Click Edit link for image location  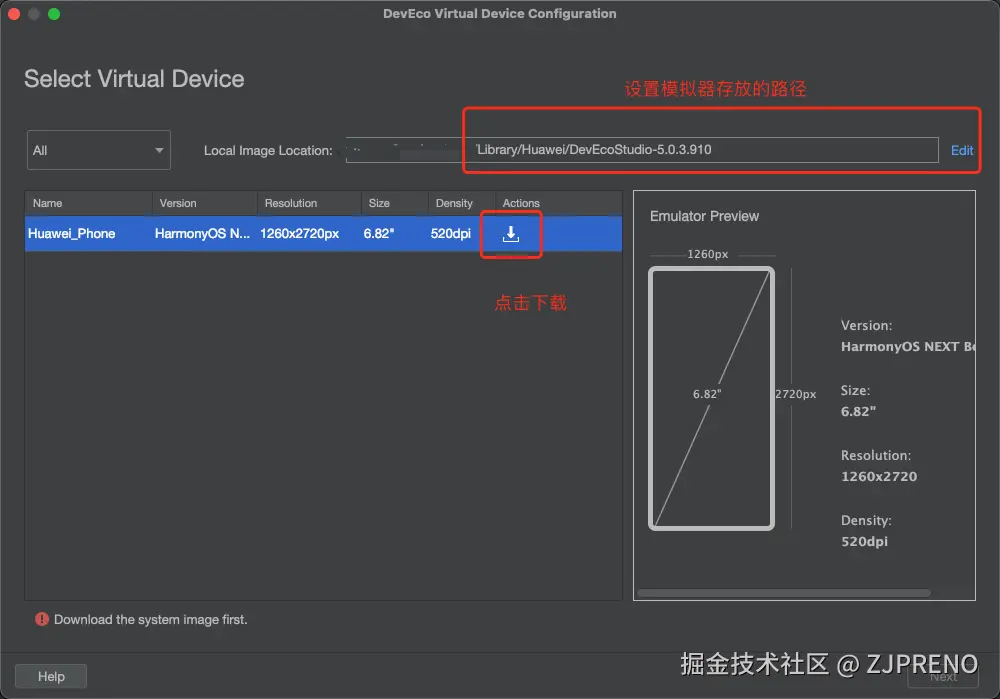click(962, 150)
